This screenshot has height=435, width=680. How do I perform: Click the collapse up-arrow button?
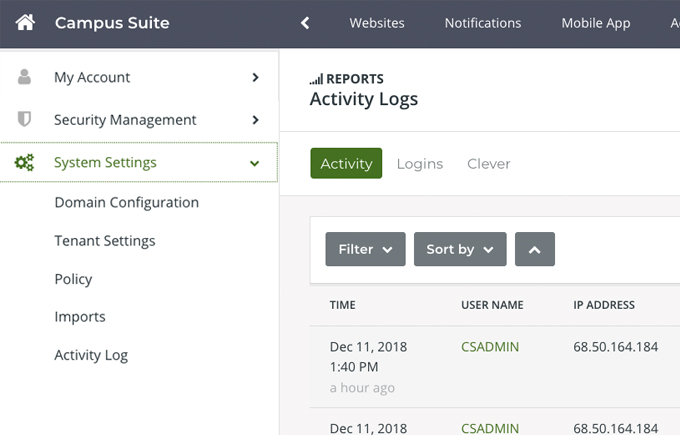point(534,249)
